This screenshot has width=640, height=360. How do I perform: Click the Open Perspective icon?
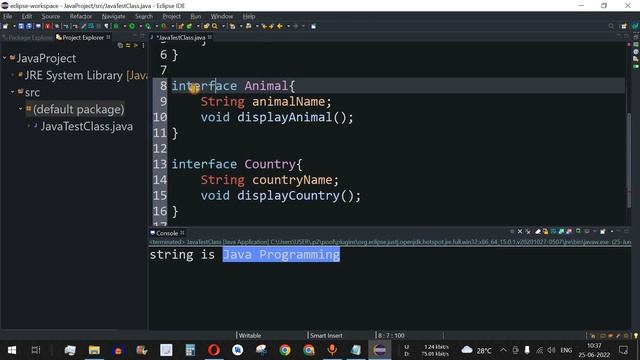[624, 26]
